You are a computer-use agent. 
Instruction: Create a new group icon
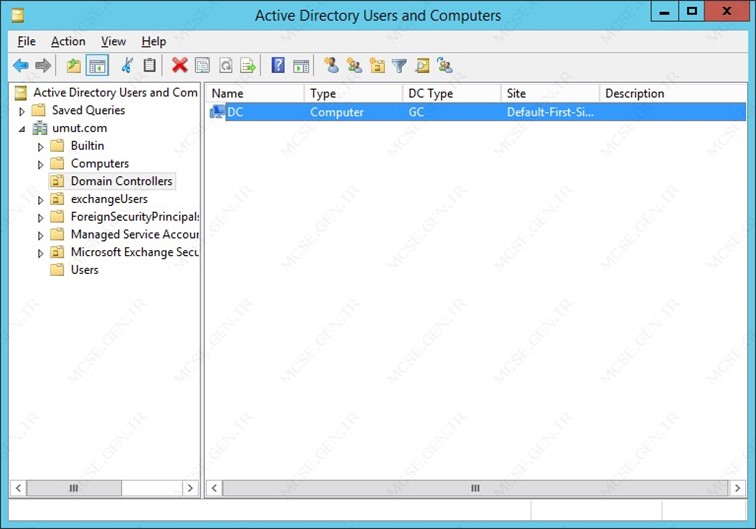354,65
